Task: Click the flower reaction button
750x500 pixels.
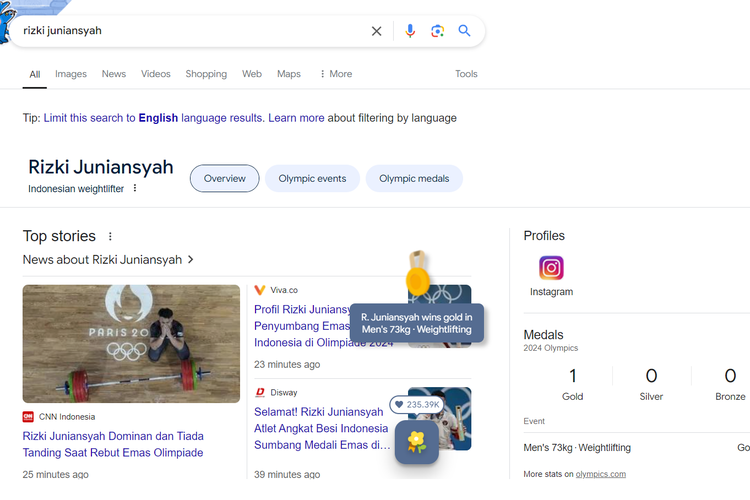Action: pyautogui.click(x=417, y=442)
